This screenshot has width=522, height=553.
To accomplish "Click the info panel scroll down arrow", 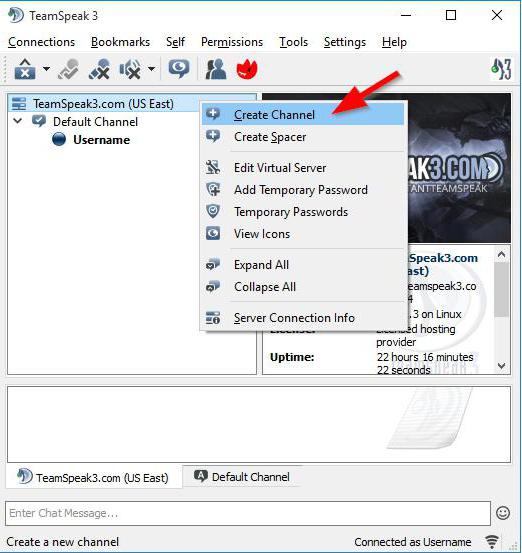I will (x=502, y=366).
